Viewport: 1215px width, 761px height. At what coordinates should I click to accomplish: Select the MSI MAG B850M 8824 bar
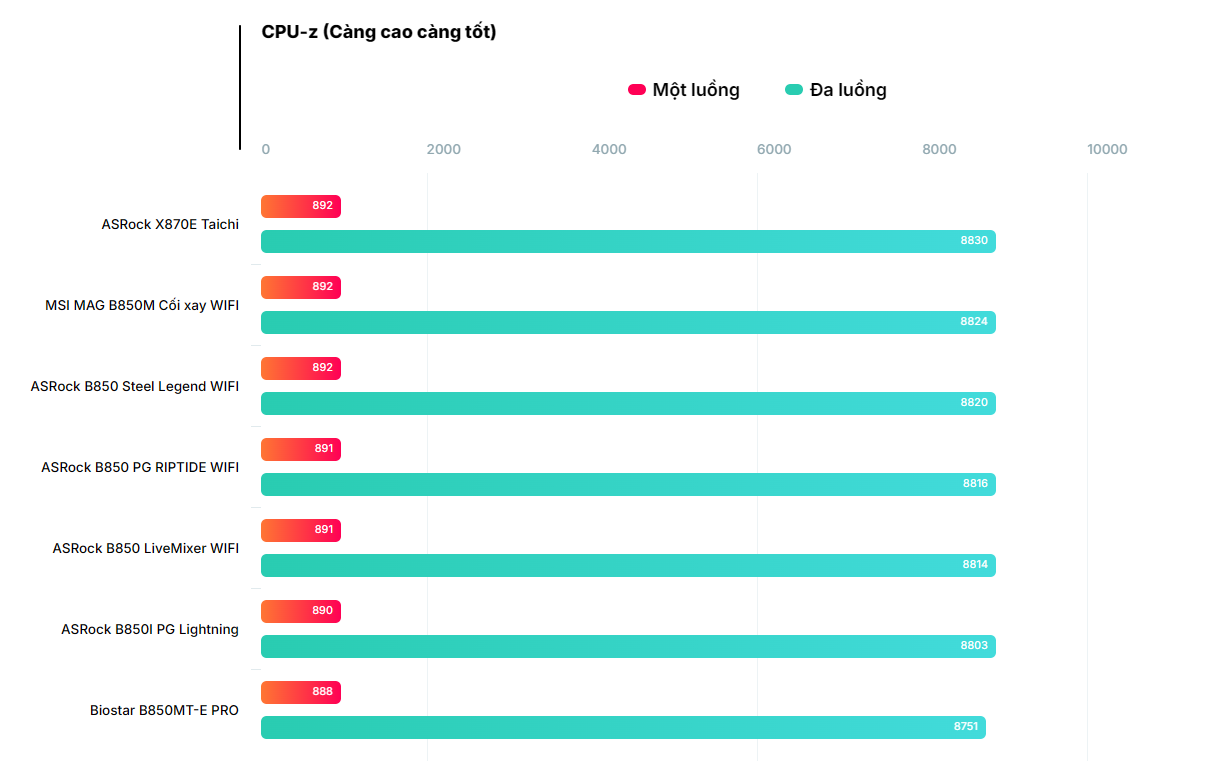coord(628,322)
